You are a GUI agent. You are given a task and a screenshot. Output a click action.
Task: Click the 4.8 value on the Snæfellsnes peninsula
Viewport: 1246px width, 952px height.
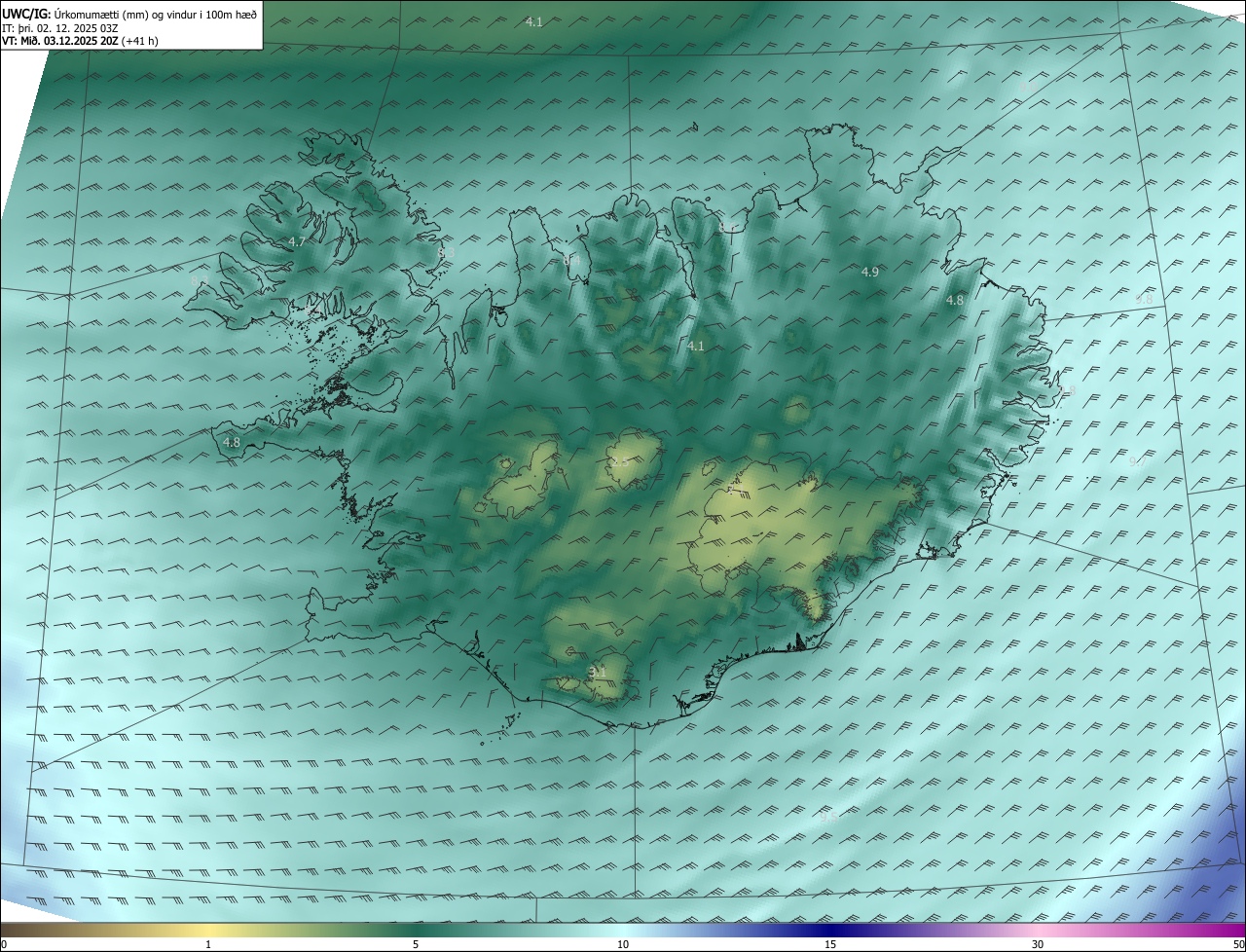click(232, 443)
